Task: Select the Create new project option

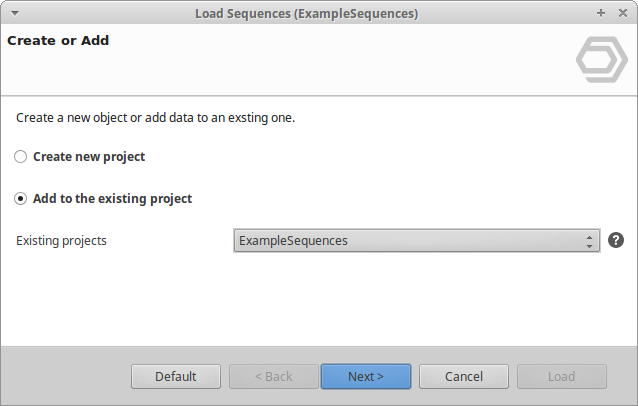Action: (x=20, y=157)
